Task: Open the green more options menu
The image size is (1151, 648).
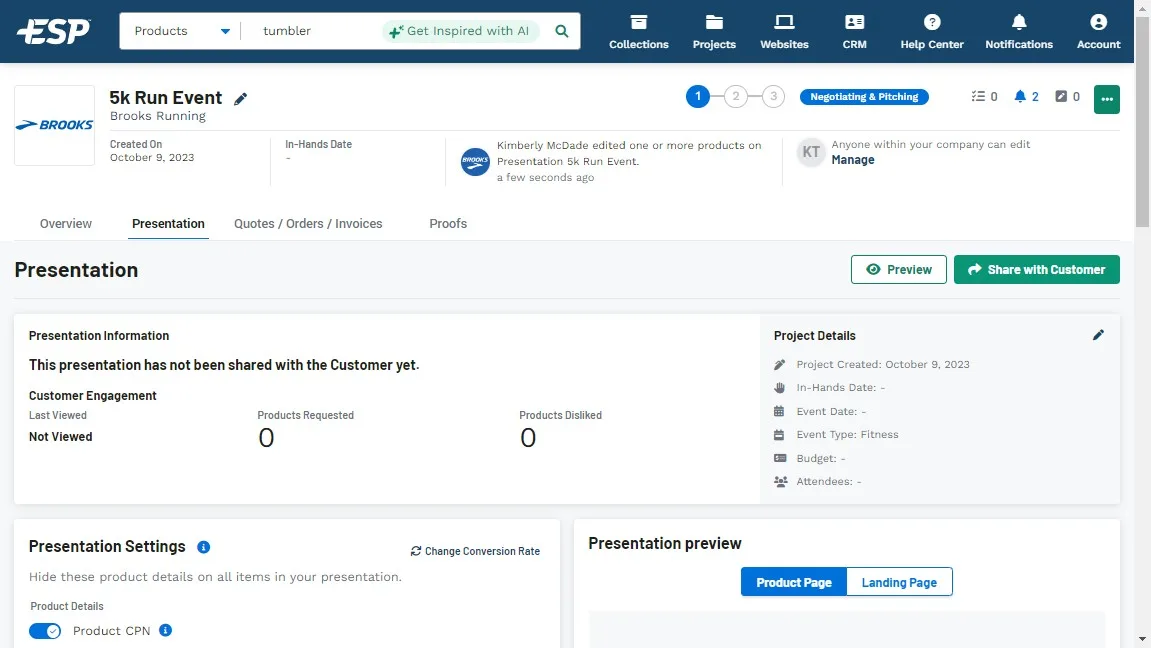Action: pyautogui.click(x=1106, y=99)
